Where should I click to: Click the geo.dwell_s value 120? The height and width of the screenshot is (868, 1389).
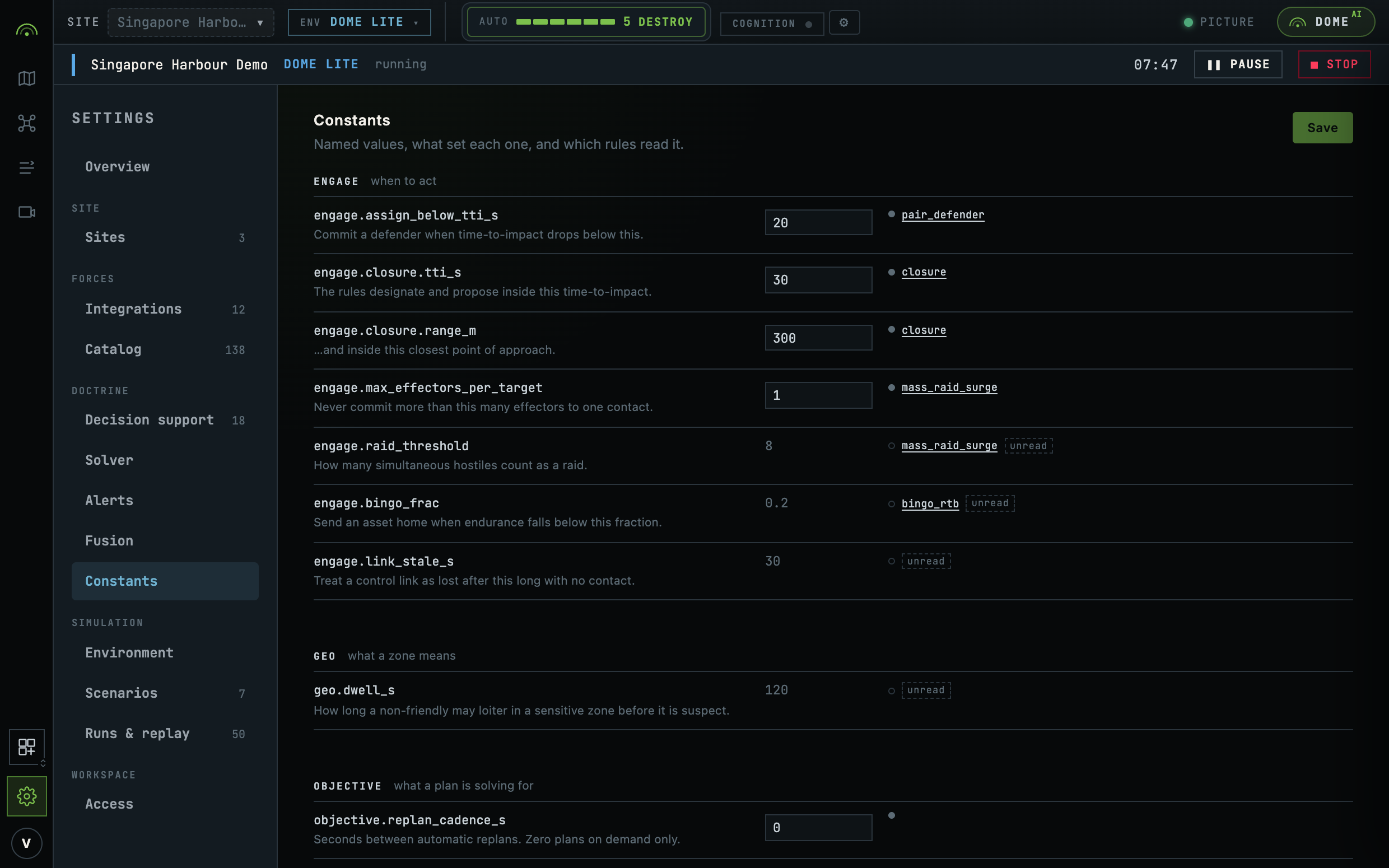pyautogui.click(x=776, y=690)
